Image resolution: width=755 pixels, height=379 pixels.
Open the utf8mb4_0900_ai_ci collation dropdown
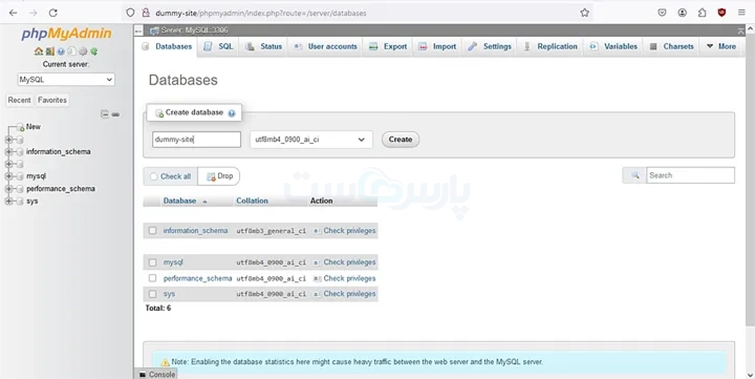point(311,140)
